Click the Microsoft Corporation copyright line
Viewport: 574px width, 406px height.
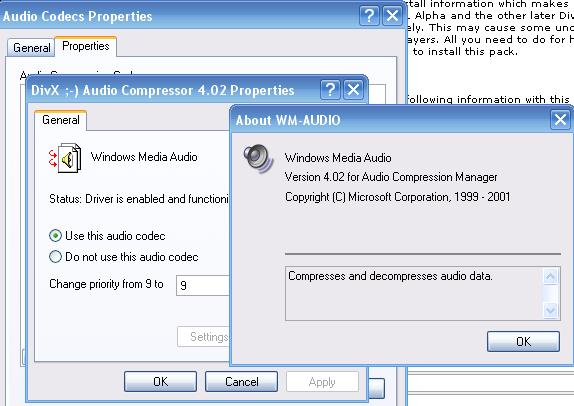coord(397,197)
